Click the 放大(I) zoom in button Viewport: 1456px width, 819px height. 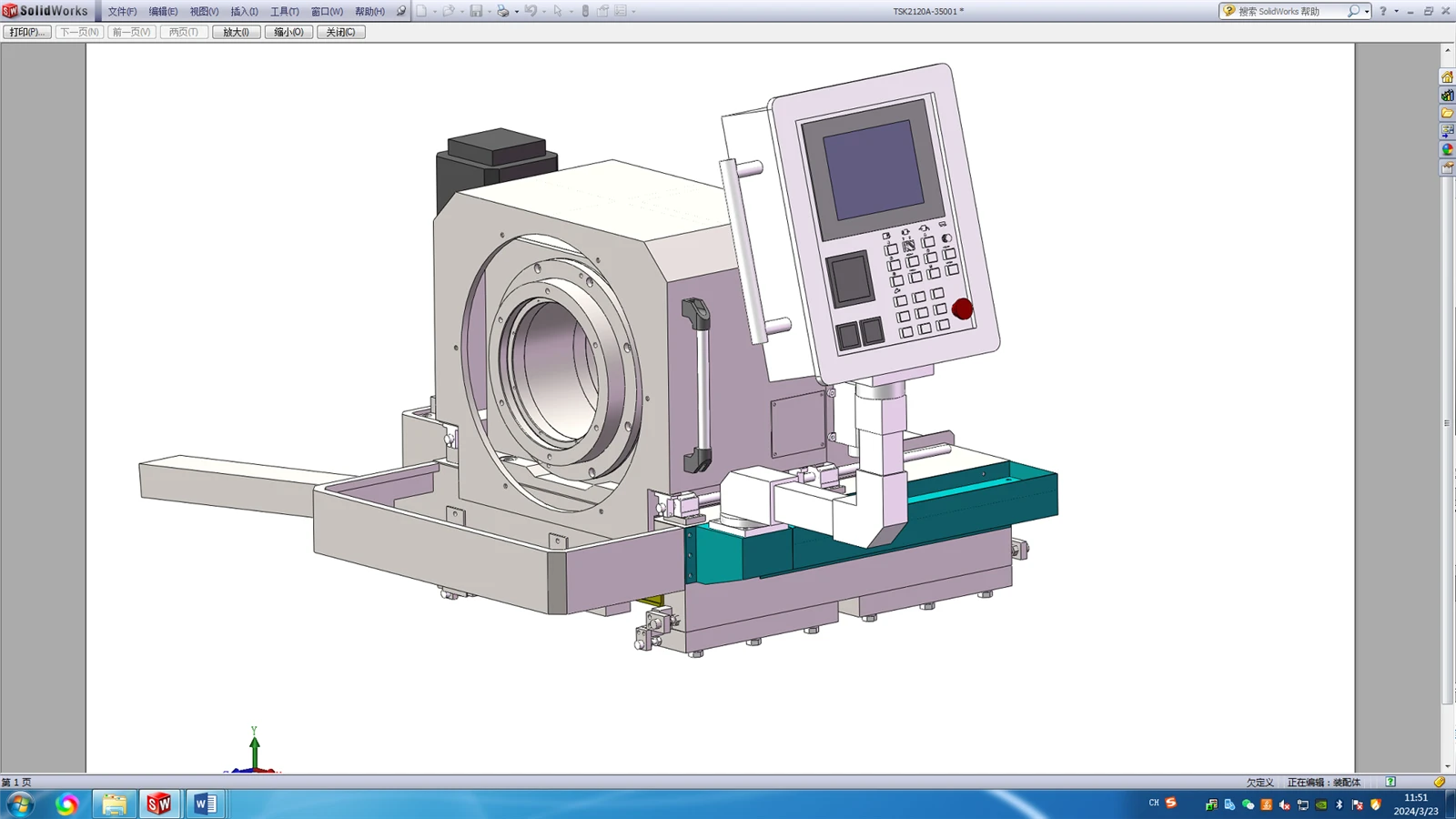237,32
